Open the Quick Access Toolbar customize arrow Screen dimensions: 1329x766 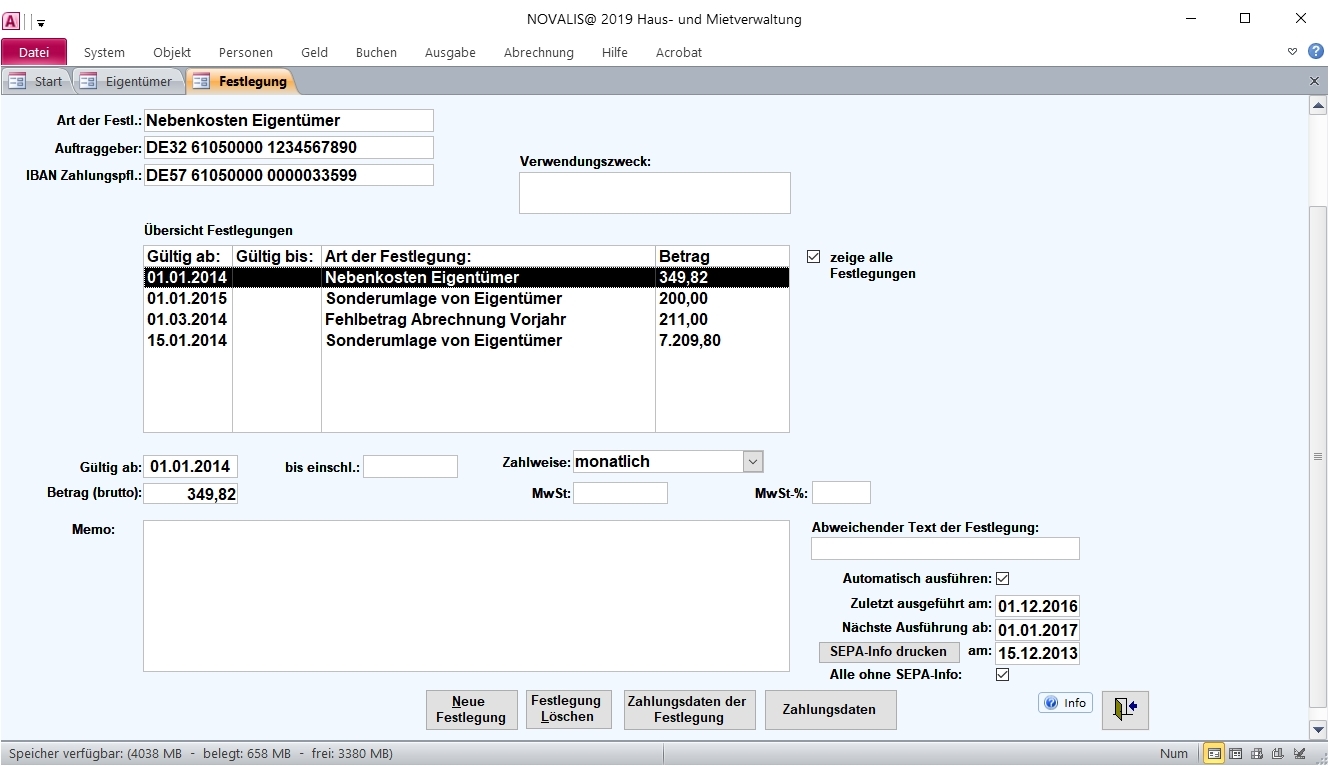click(41, 21)
